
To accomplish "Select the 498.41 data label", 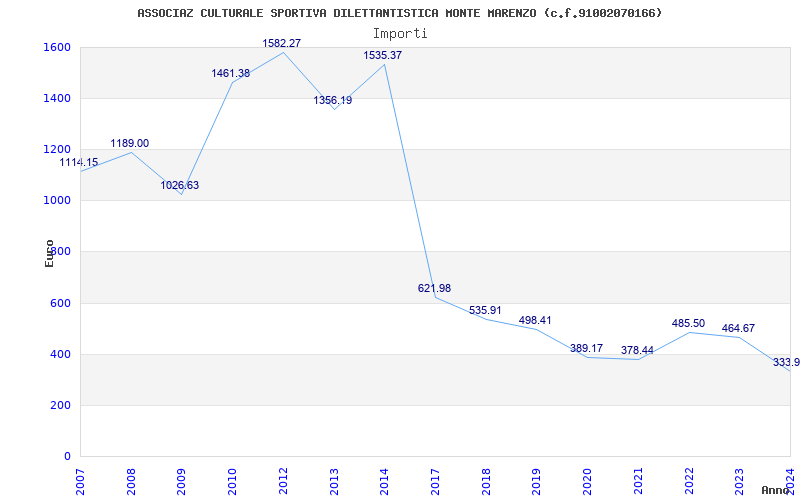I will (535, 320).
